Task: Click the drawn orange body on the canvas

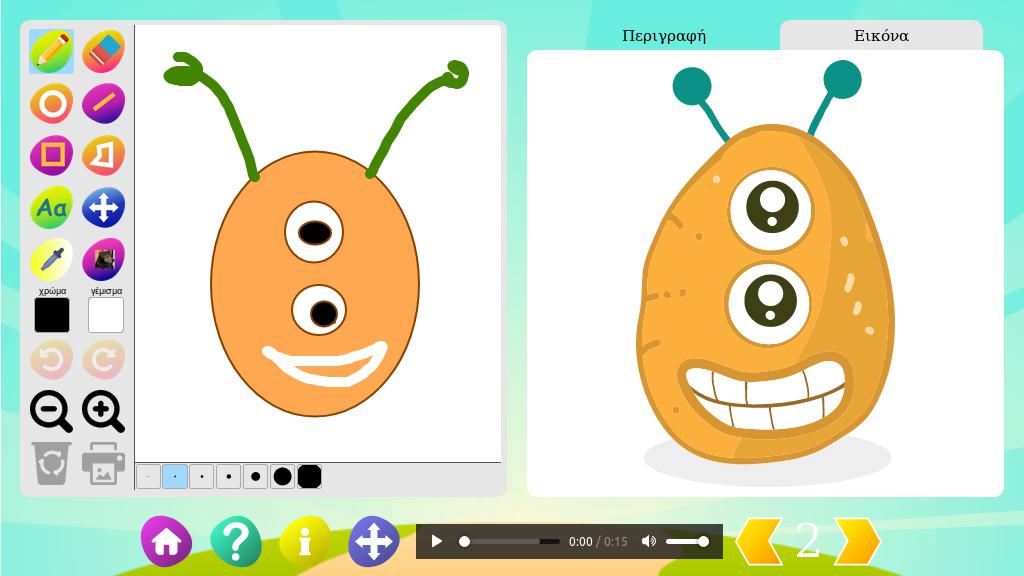Action: [315, 283]
